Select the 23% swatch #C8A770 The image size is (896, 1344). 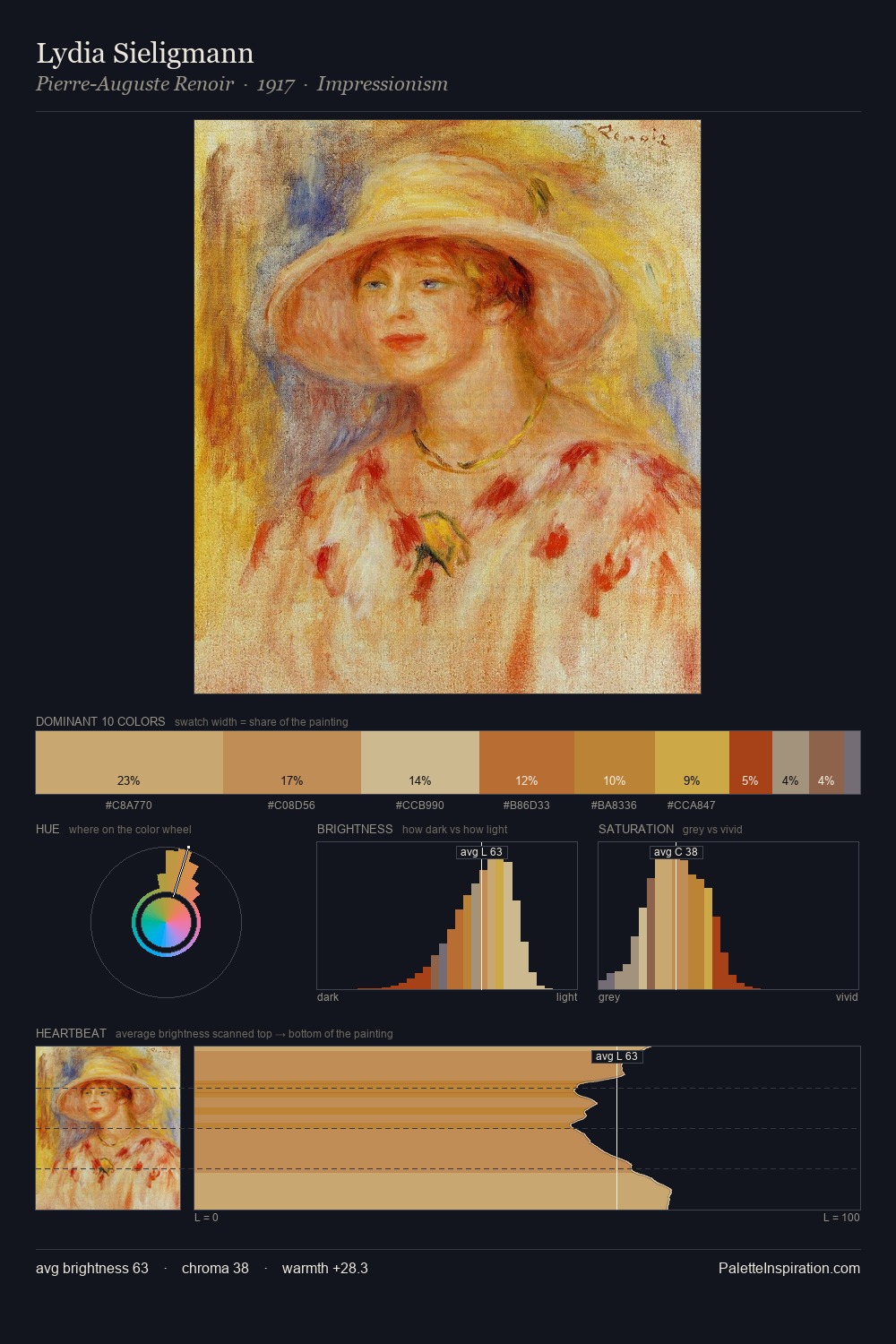click(x=129, y=762)
